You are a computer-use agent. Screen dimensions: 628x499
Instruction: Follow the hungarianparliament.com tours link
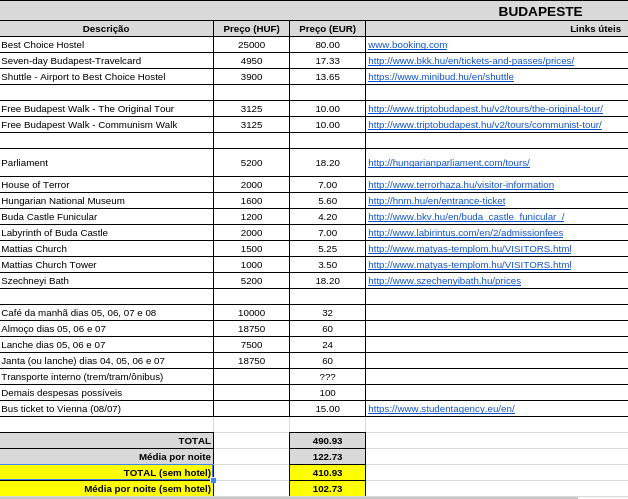pos(448,163)
